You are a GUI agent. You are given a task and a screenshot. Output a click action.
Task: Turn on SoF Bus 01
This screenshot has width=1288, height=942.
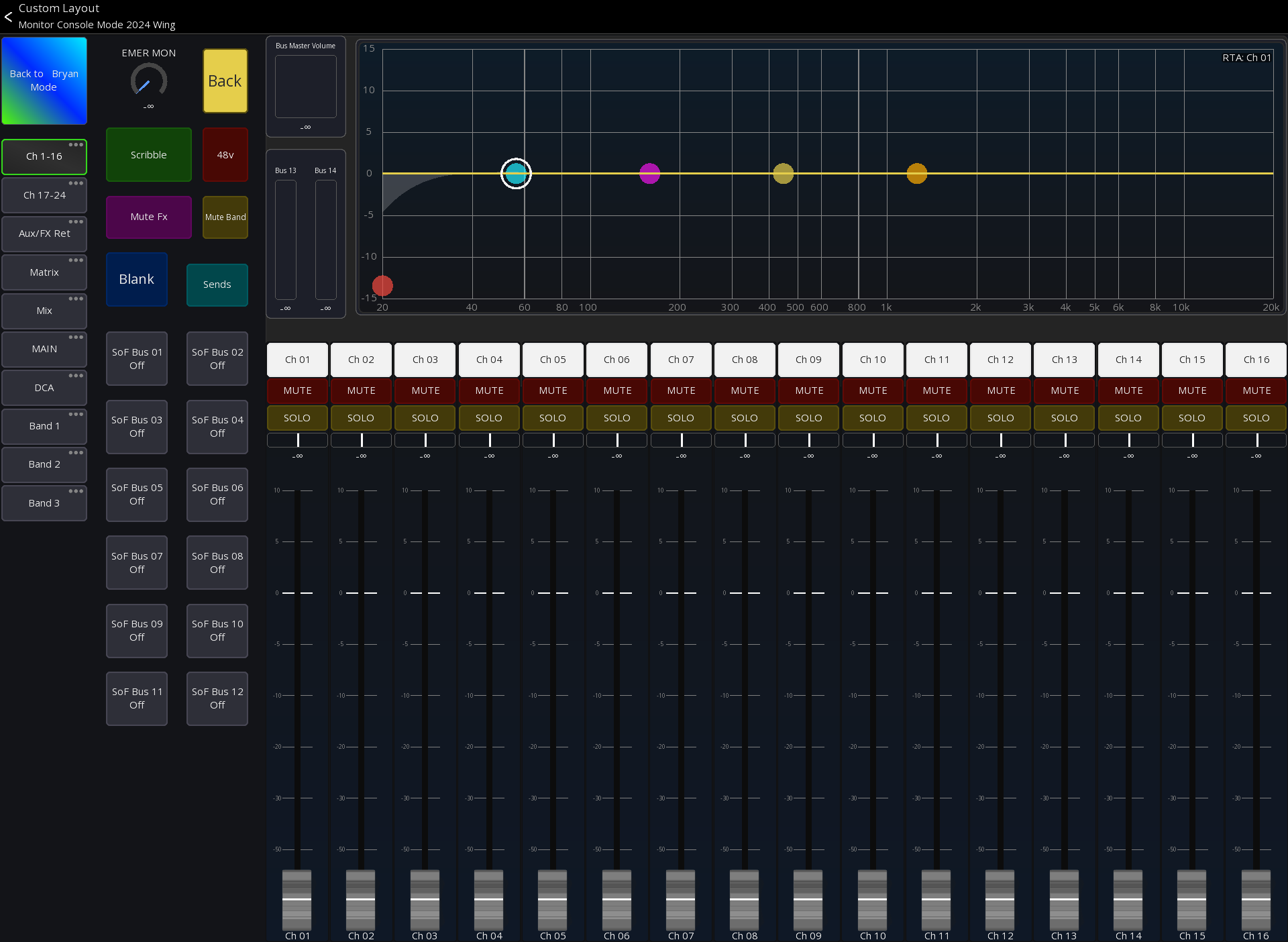point(136,358)
